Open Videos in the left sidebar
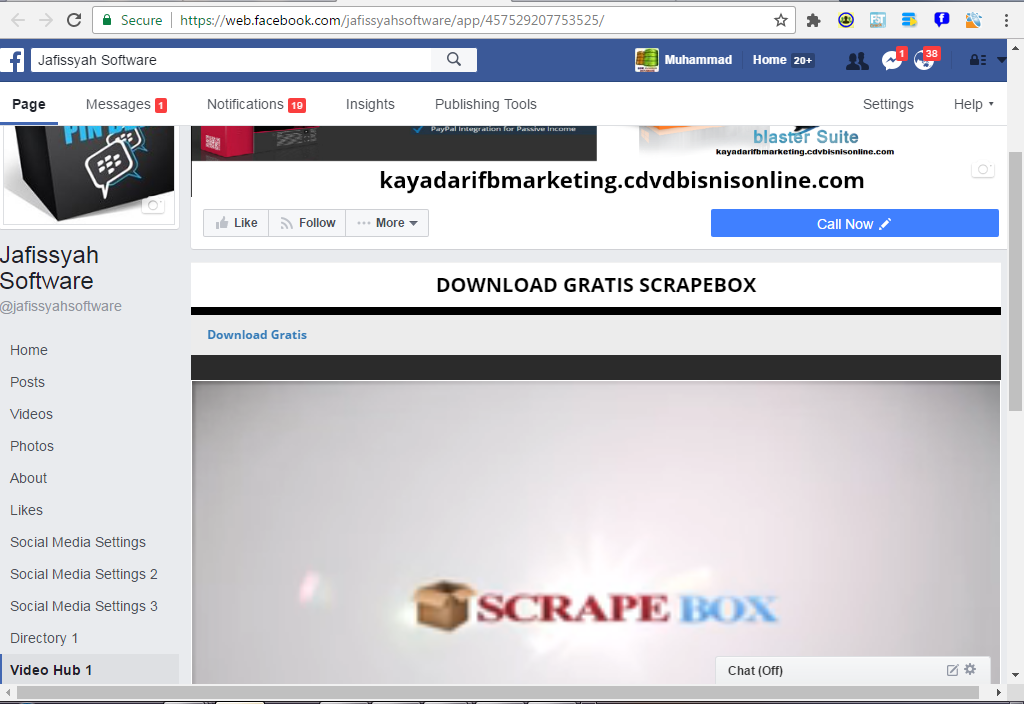Image resolution: width=1024 pixels, height=704 pixels. (31, 414)
